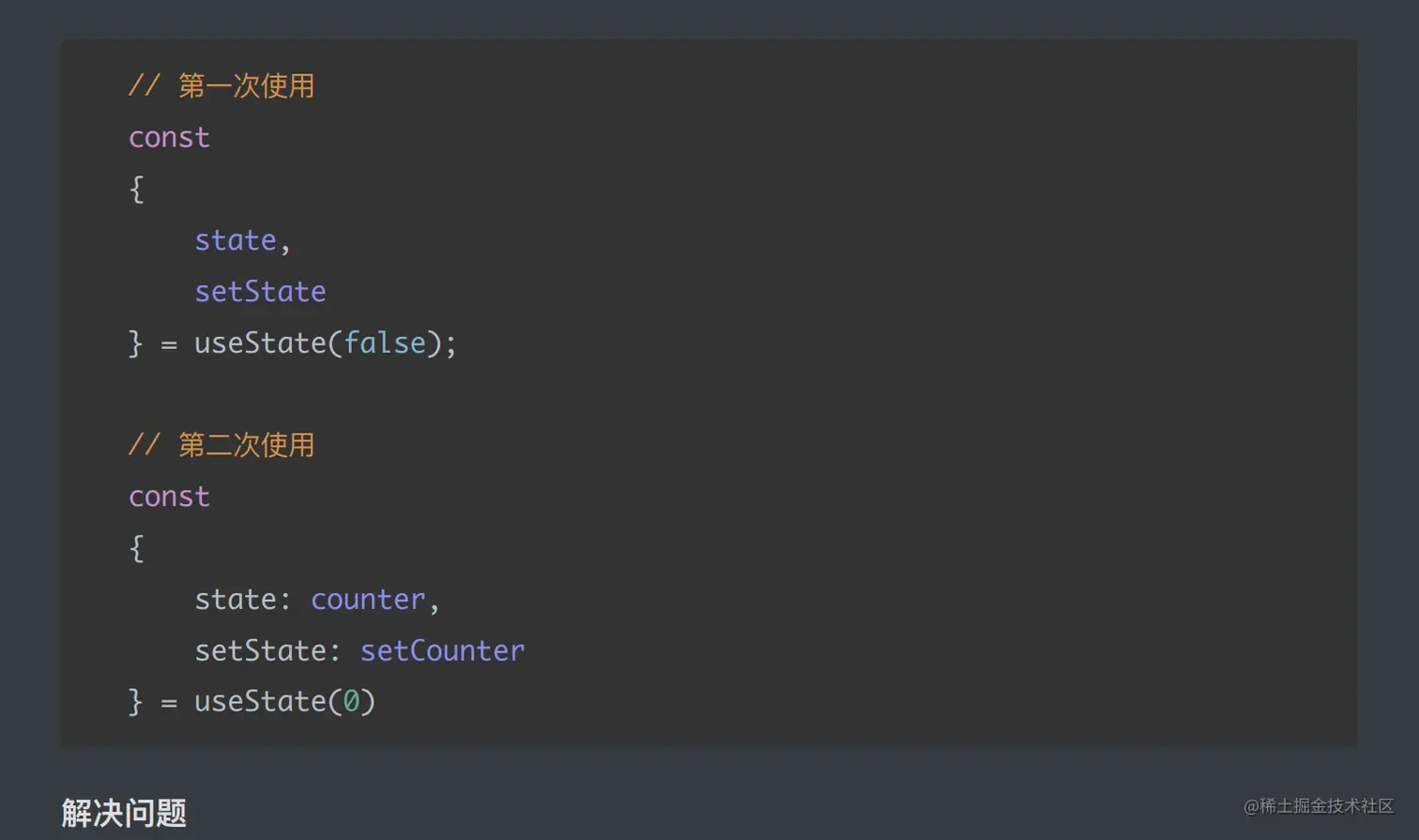Click the "@稀土掘金技术社区" watermark
The height and width of the screenshot is (840, 1419).
[x=1319, y=806]
